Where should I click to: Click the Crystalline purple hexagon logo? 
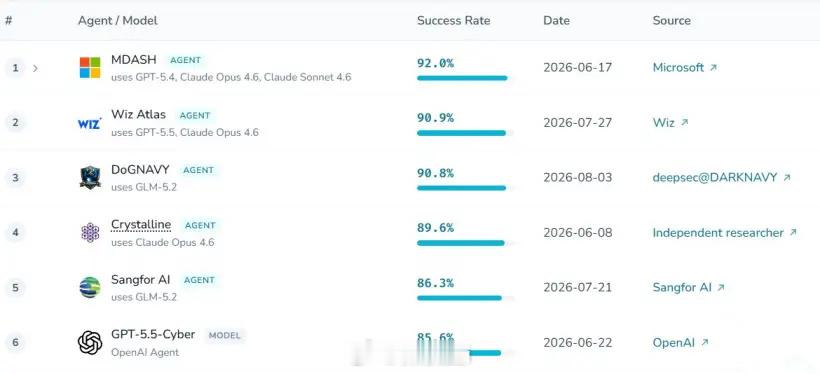pos(90,233)
